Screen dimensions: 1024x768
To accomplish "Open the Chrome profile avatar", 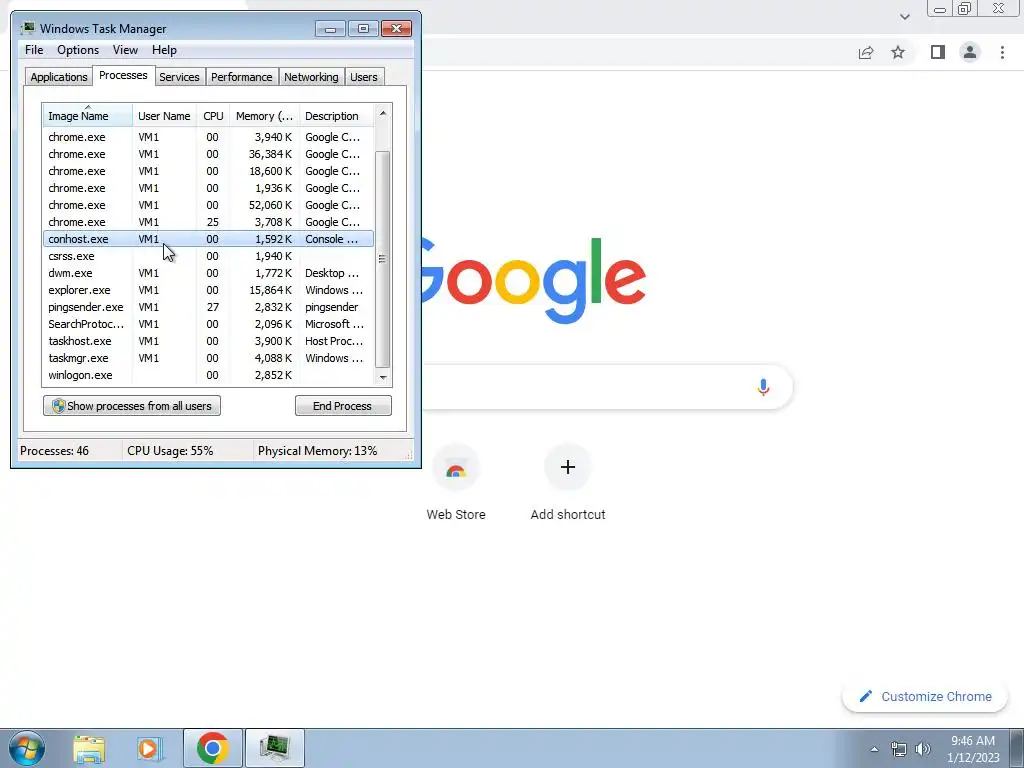I will click(x=970, y=52).
